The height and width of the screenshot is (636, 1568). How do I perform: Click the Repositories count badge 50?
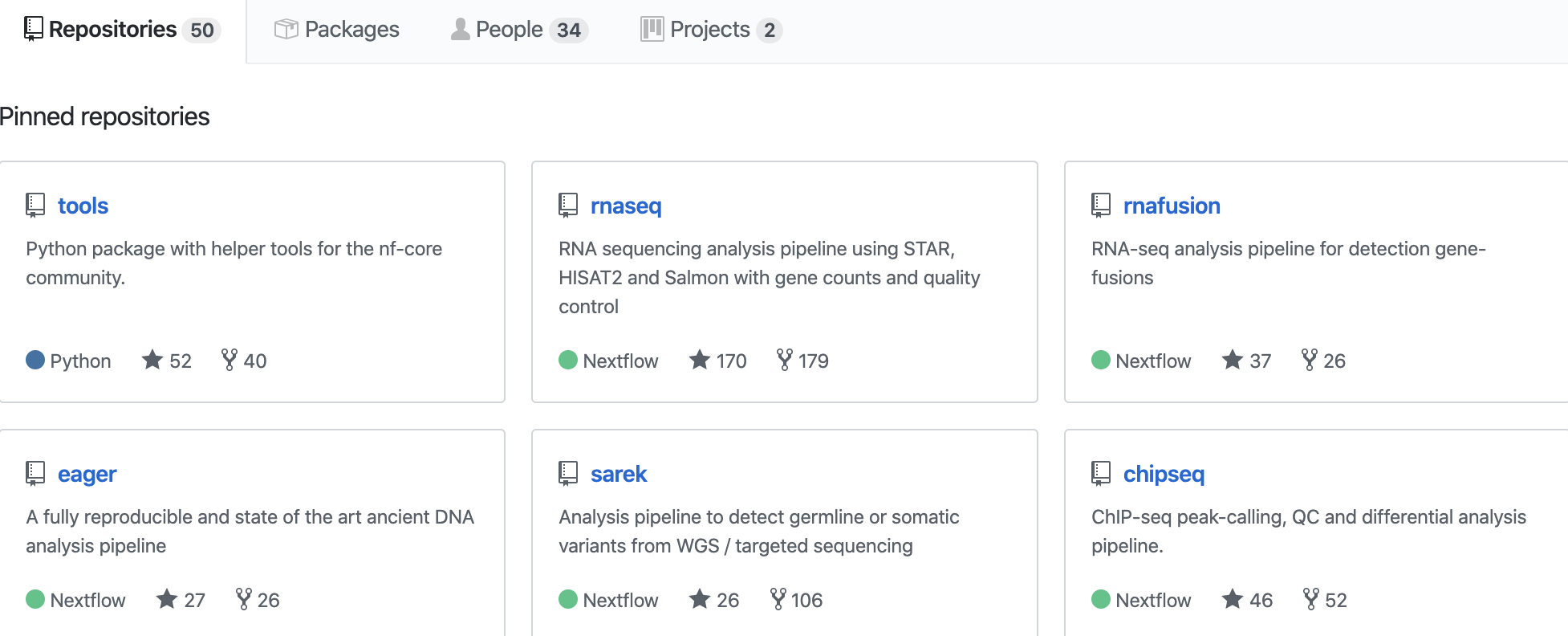click(202, 31)
